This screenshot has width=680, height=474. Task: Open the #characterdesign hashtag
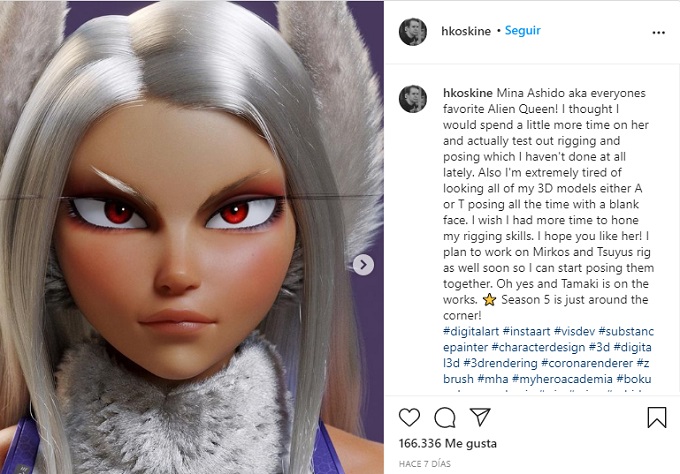click(x=538, y=347)
